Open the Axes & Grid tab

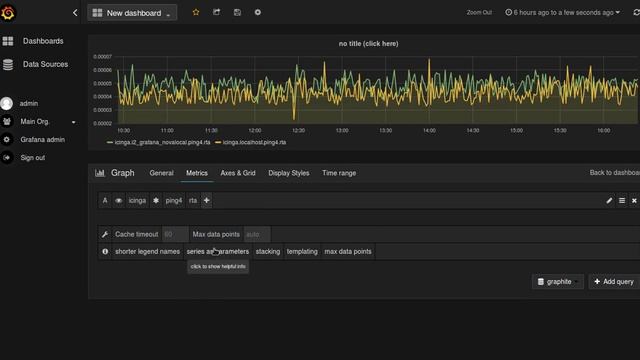click(x=238, y=173)
